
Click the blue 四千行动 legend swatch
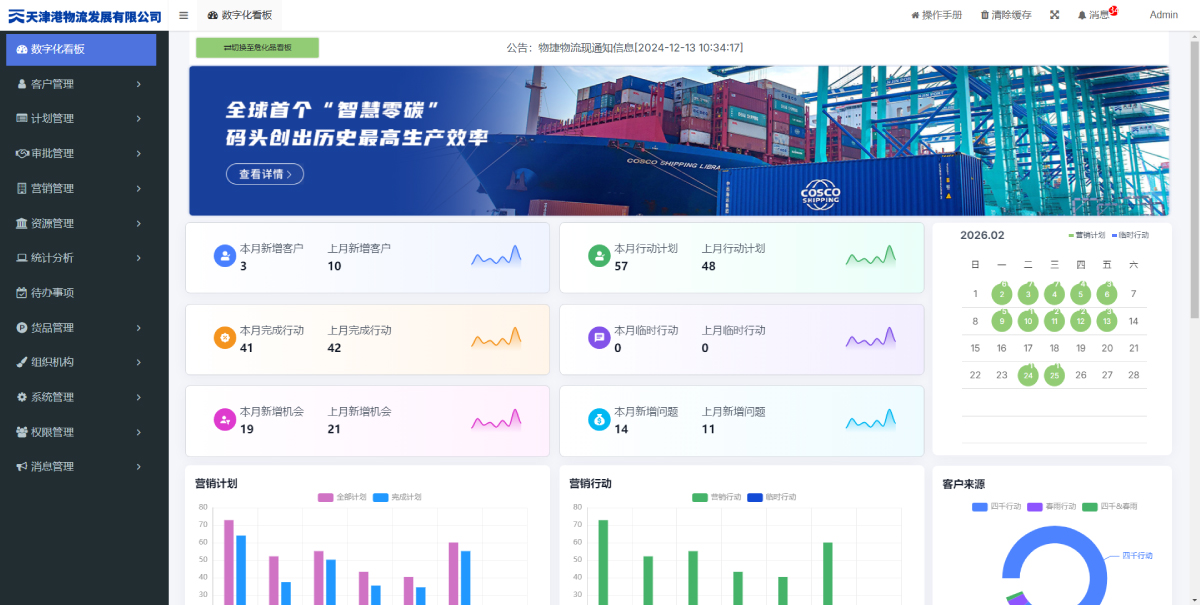click(x=979, y=507)
